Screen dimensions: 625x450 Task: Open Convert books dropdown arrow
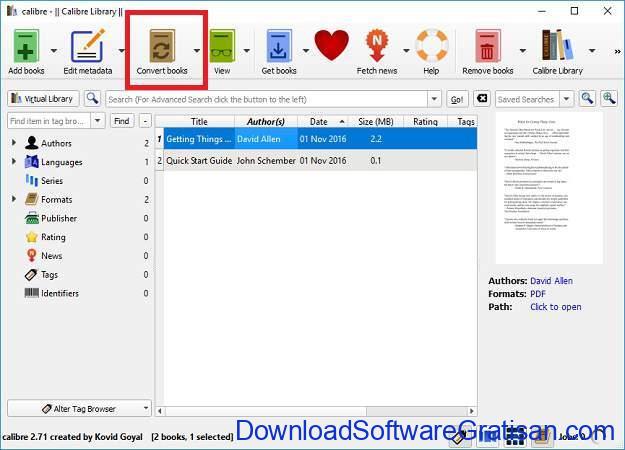click(197, 51)
